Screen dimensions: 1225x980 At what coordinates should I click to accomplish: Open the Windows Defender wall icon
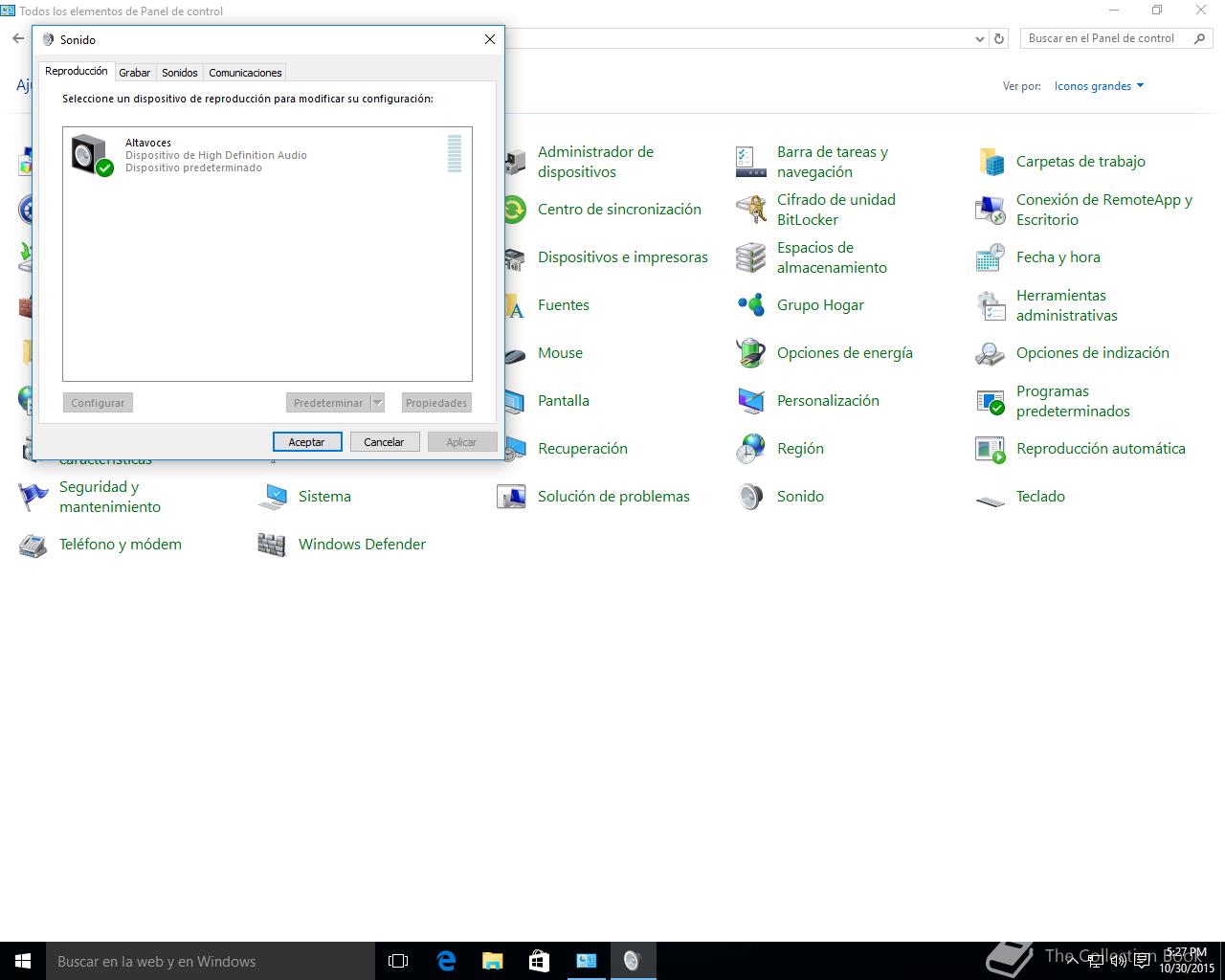pyautogui.click(x=273, y=545)
